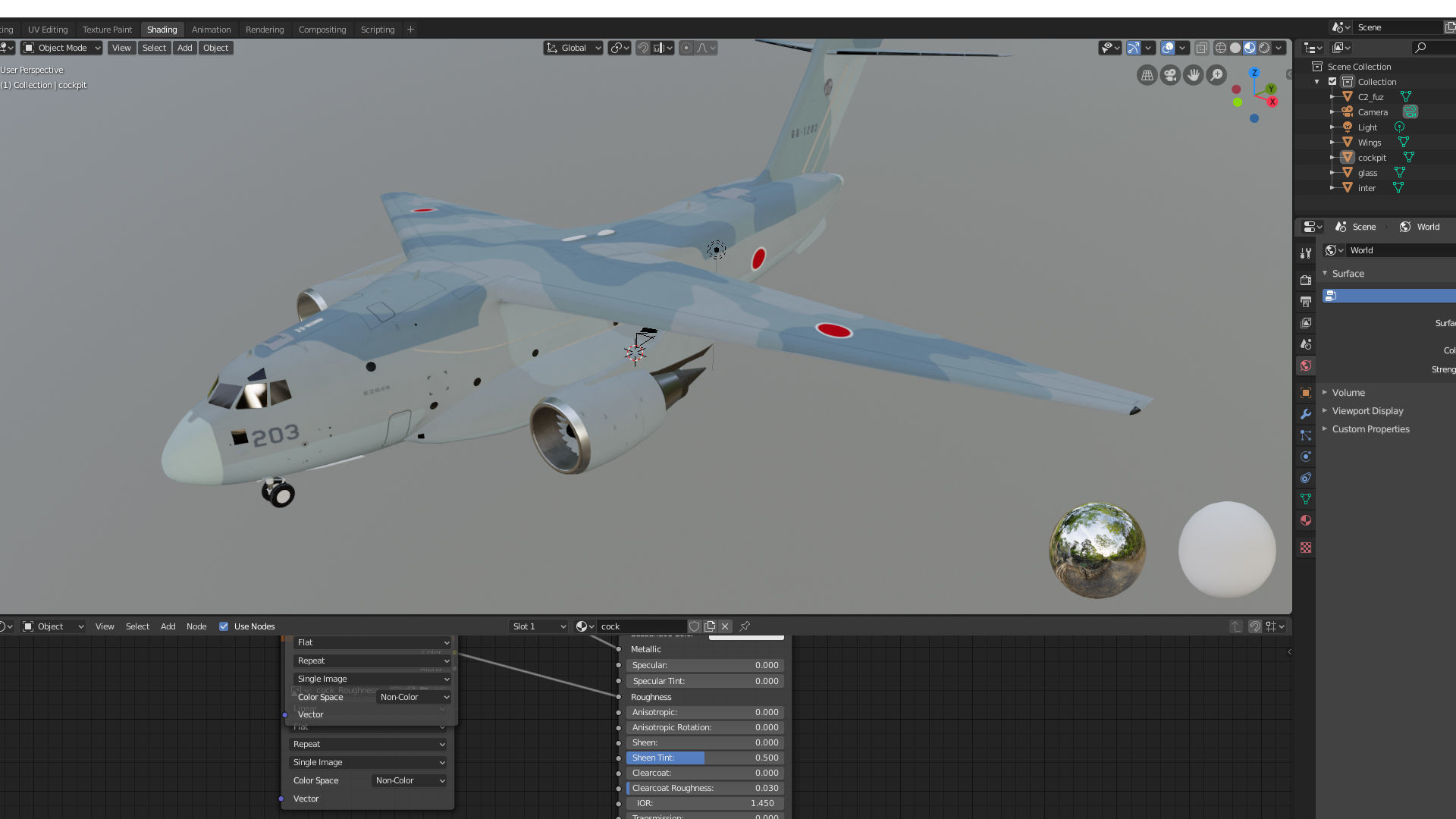Image resolution: width=1456 pixels, height=819 pixels.
Task: Open top node's Non-Color color space dropdown
Action: (414, 697)
